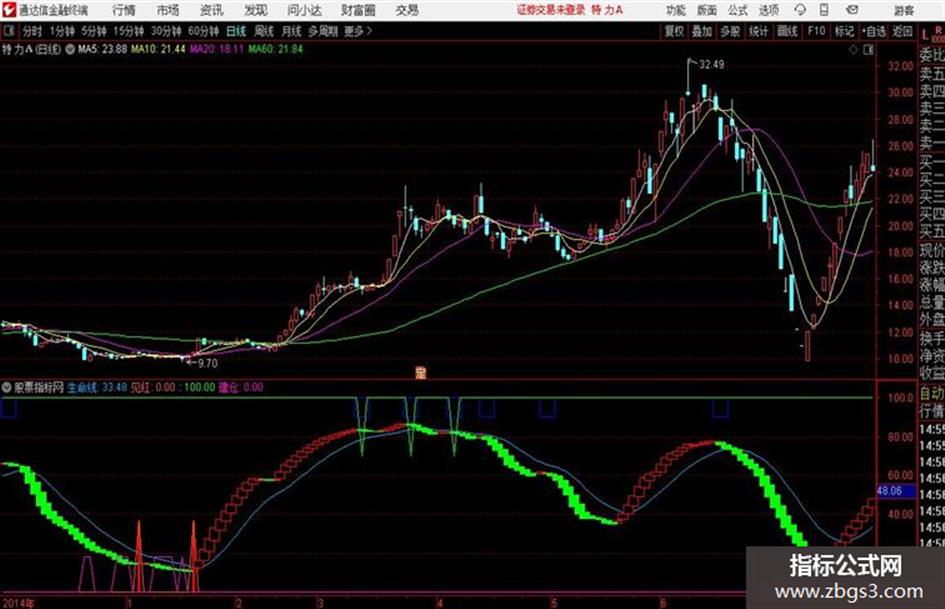Click the 证券交易未登录 status link
The height and width of the screenshot is (609, 945).
pyautogui.click(x=551, y=10)
